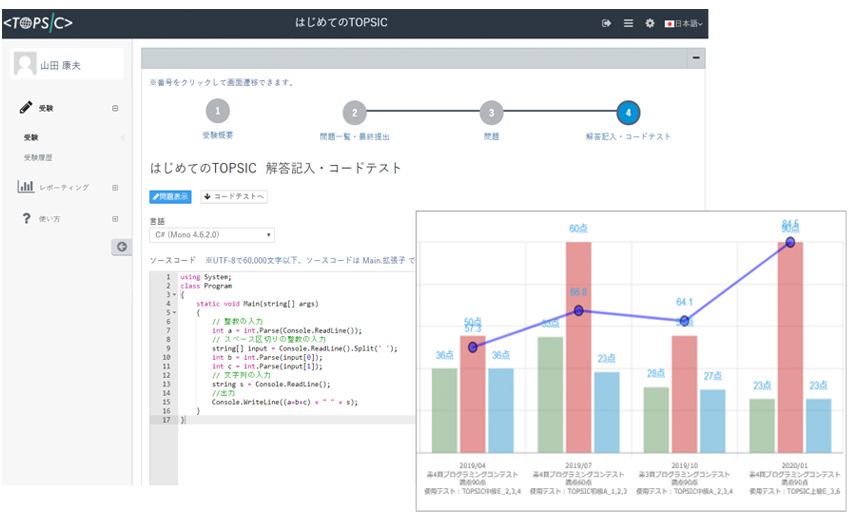Go to step 1 受験概要
The width and height of the screenshot is (849, 520).
click(x=217, y=113)
